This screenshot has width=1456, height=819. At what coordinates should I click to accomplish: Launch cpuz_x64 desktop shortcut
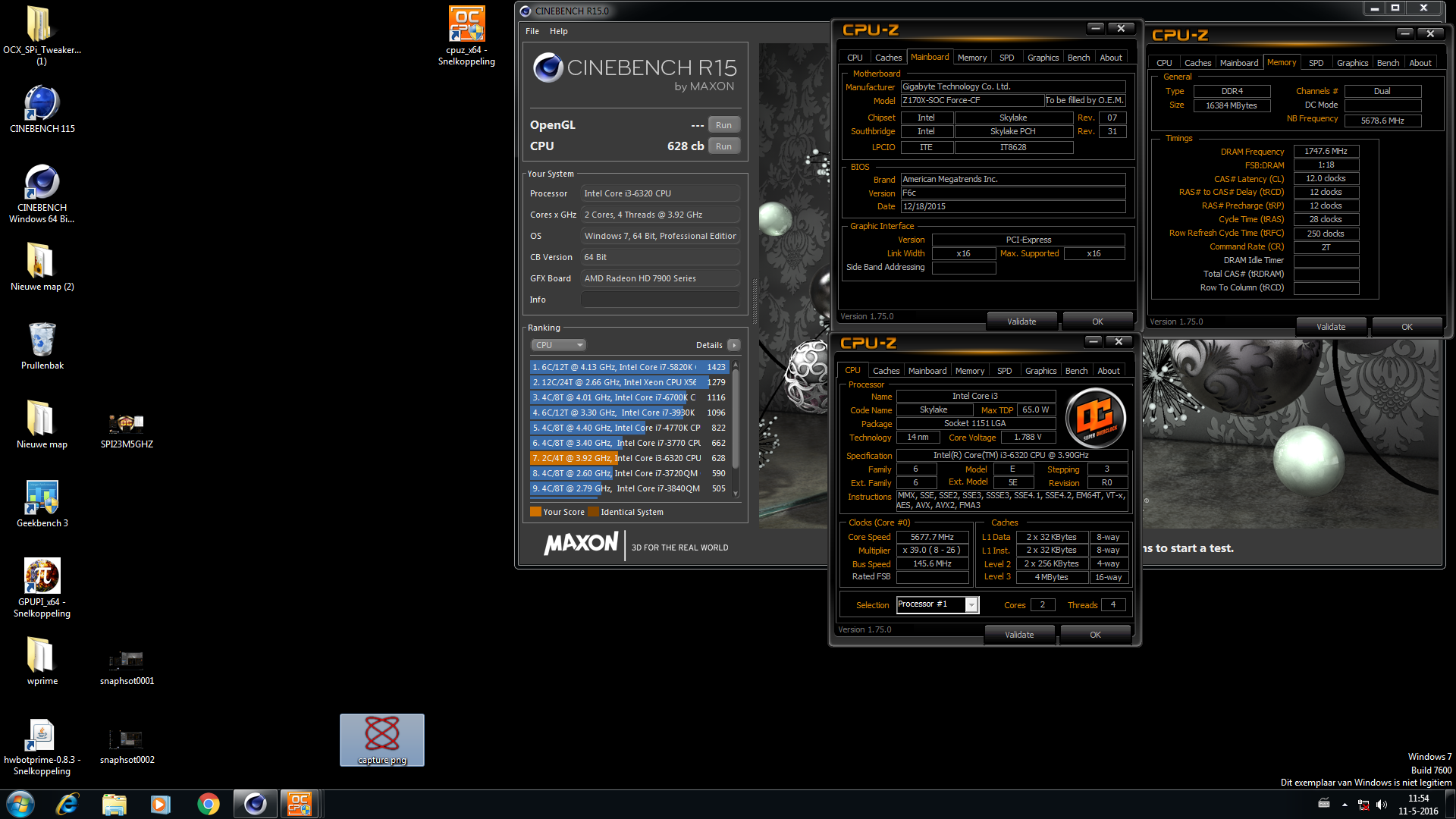tap(466, 36)
